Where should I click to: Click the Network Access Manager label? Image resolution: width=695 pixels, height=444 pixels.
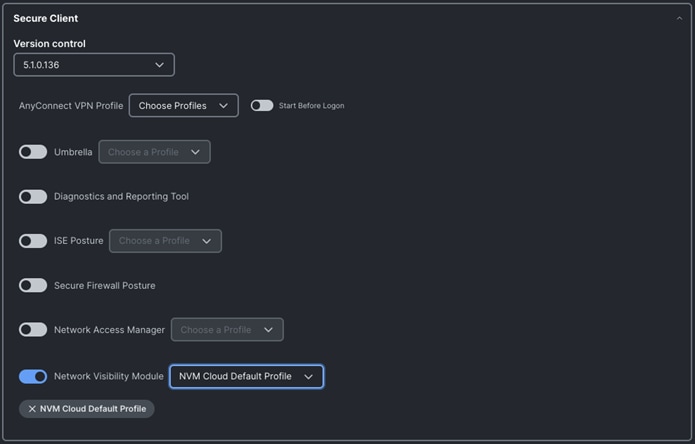click(109, 330)
